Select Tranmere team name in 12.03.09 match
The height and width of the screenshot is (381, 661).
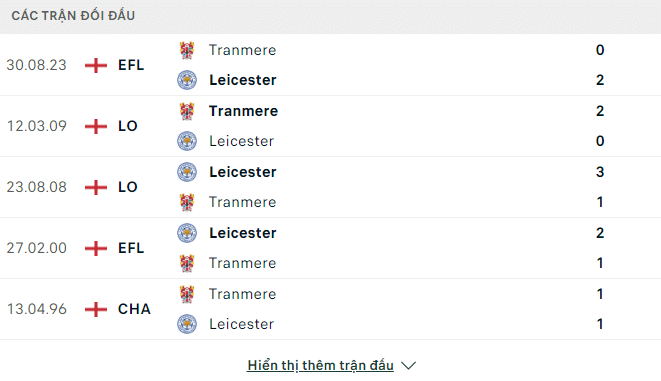tap(244, 111)
